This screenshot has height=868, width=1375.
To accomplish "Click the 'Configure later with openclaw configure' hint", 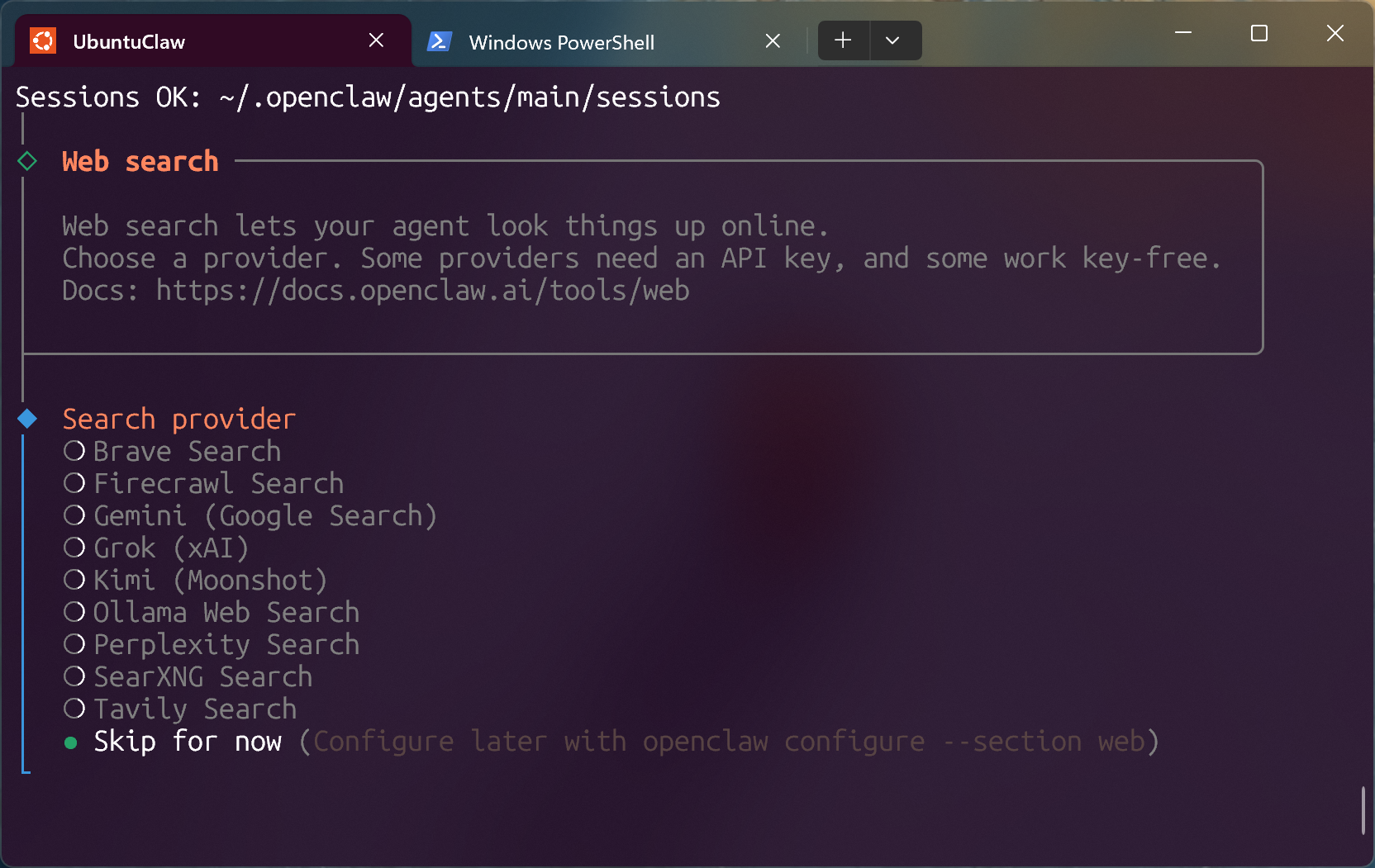I will (730, 742).
